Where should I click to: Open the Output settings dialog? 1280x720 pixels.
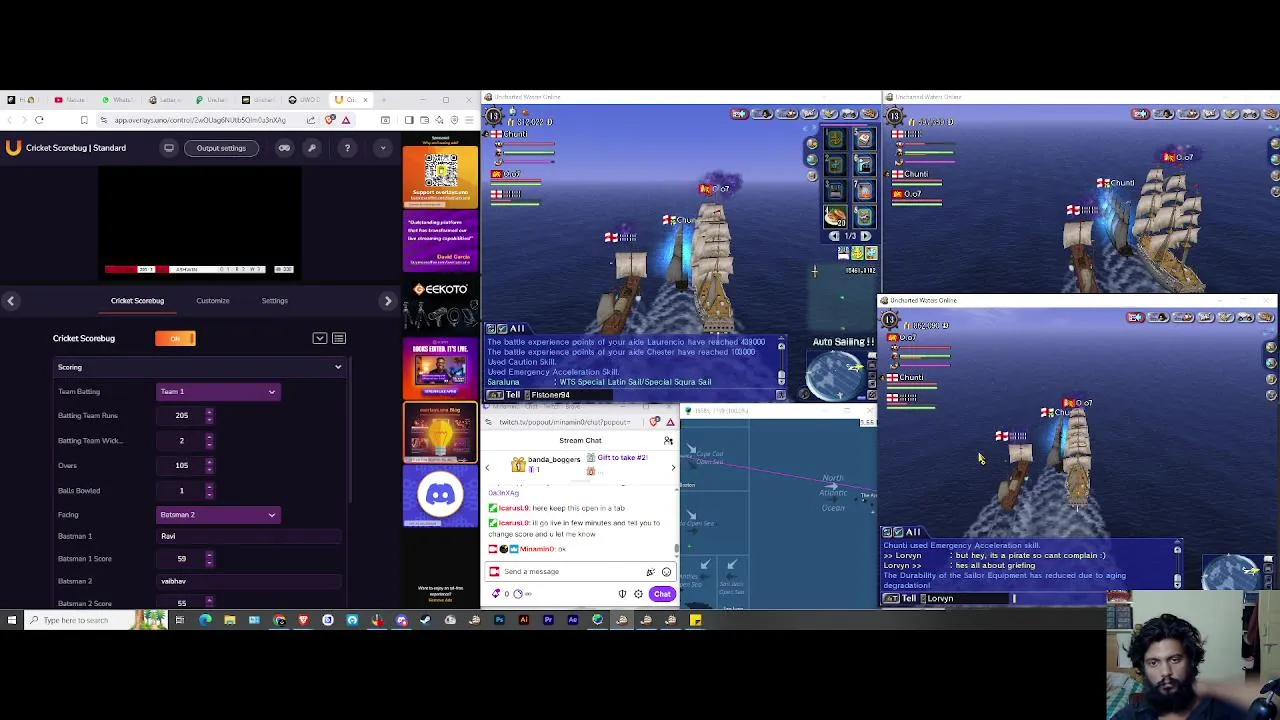221,148
